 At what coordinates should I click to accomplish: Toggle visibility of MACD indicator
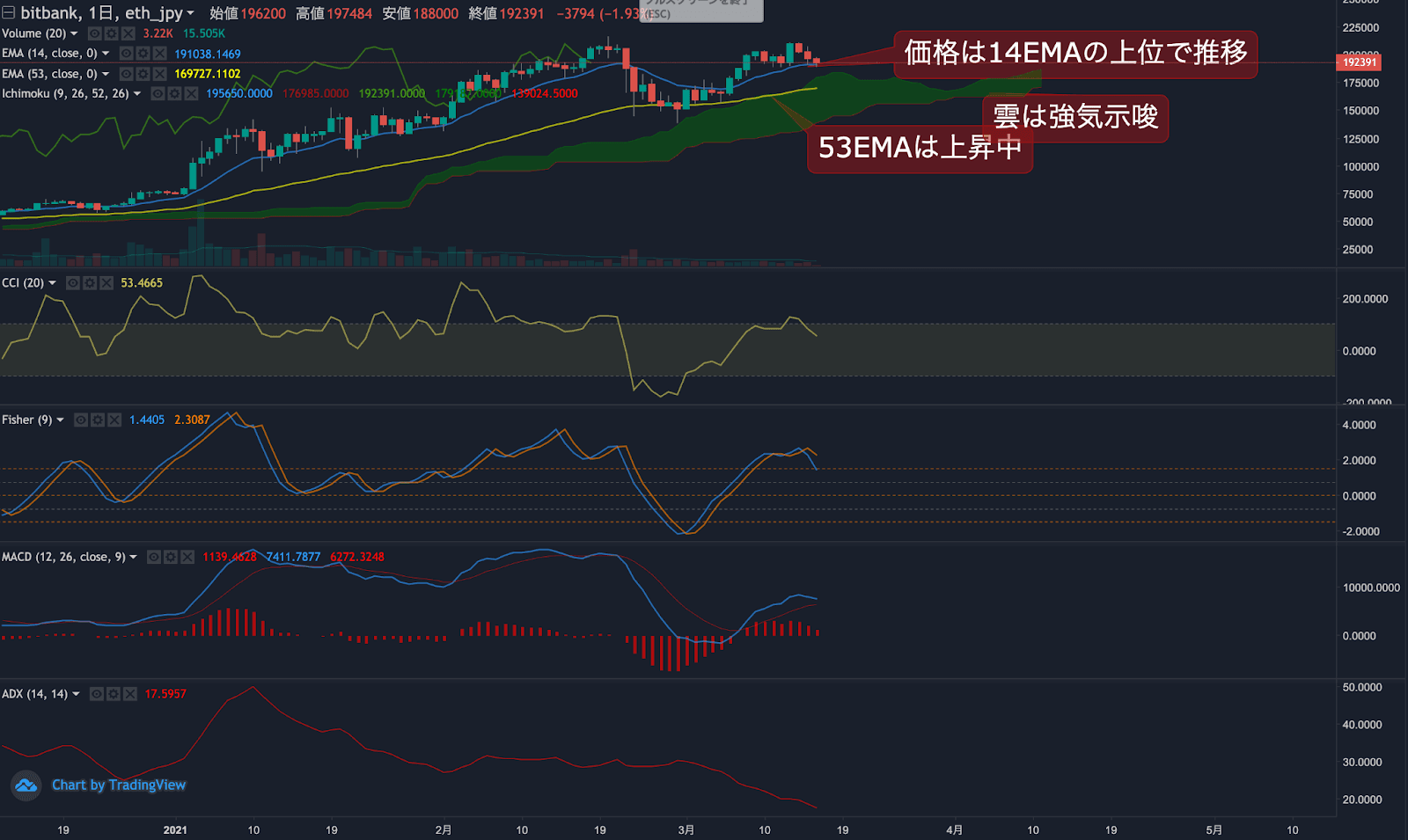tap(154, 557)
